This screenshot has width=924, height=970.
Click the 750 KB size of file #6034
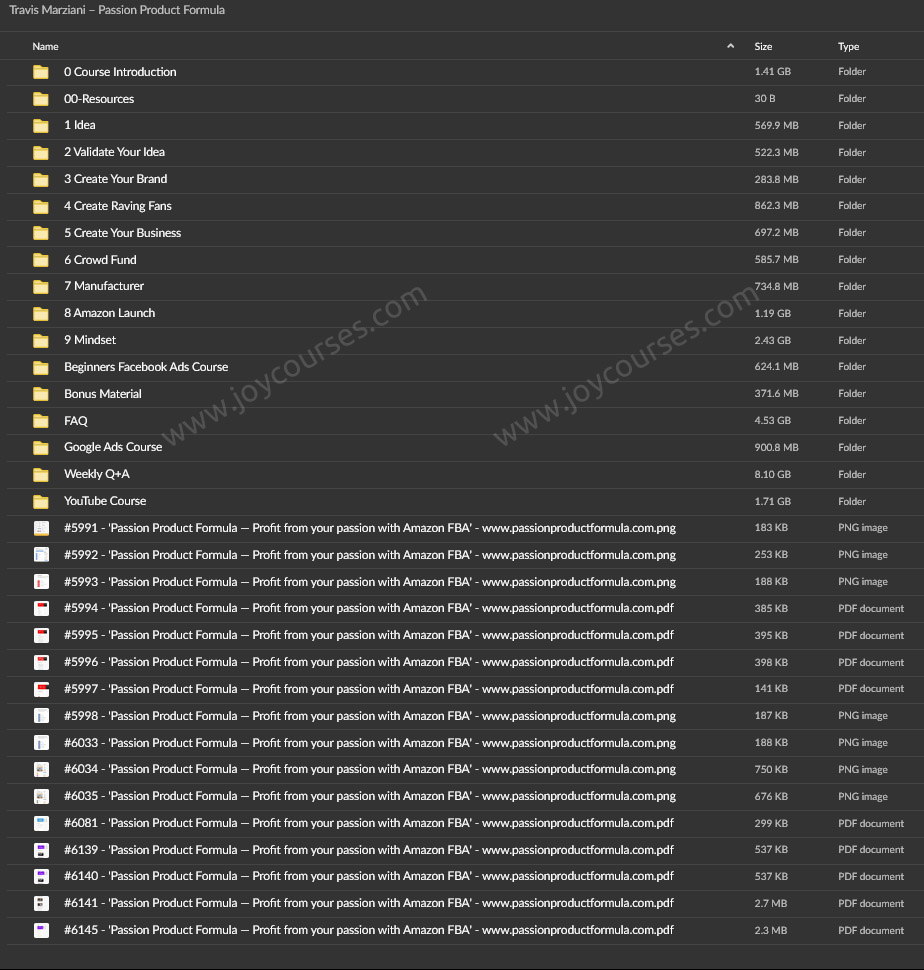point(771,770)
